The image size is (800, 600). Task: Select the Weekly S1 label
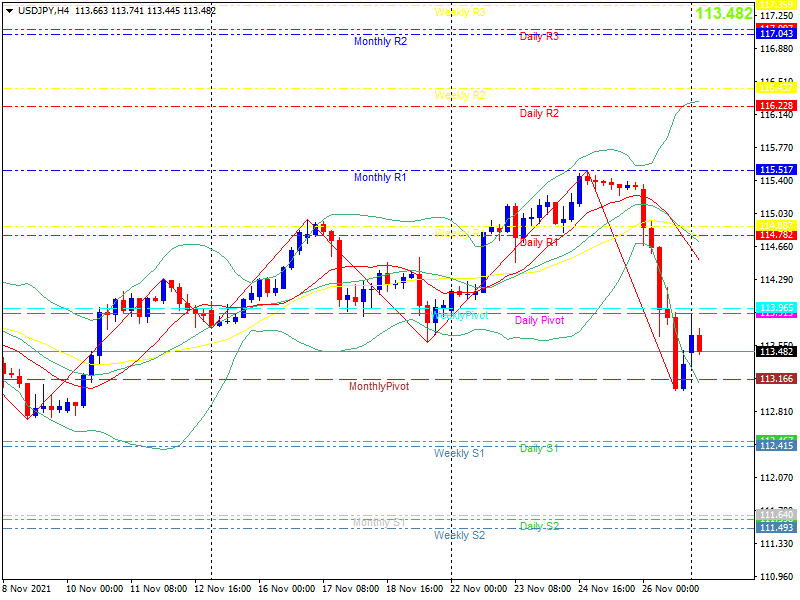pos(459,453)
